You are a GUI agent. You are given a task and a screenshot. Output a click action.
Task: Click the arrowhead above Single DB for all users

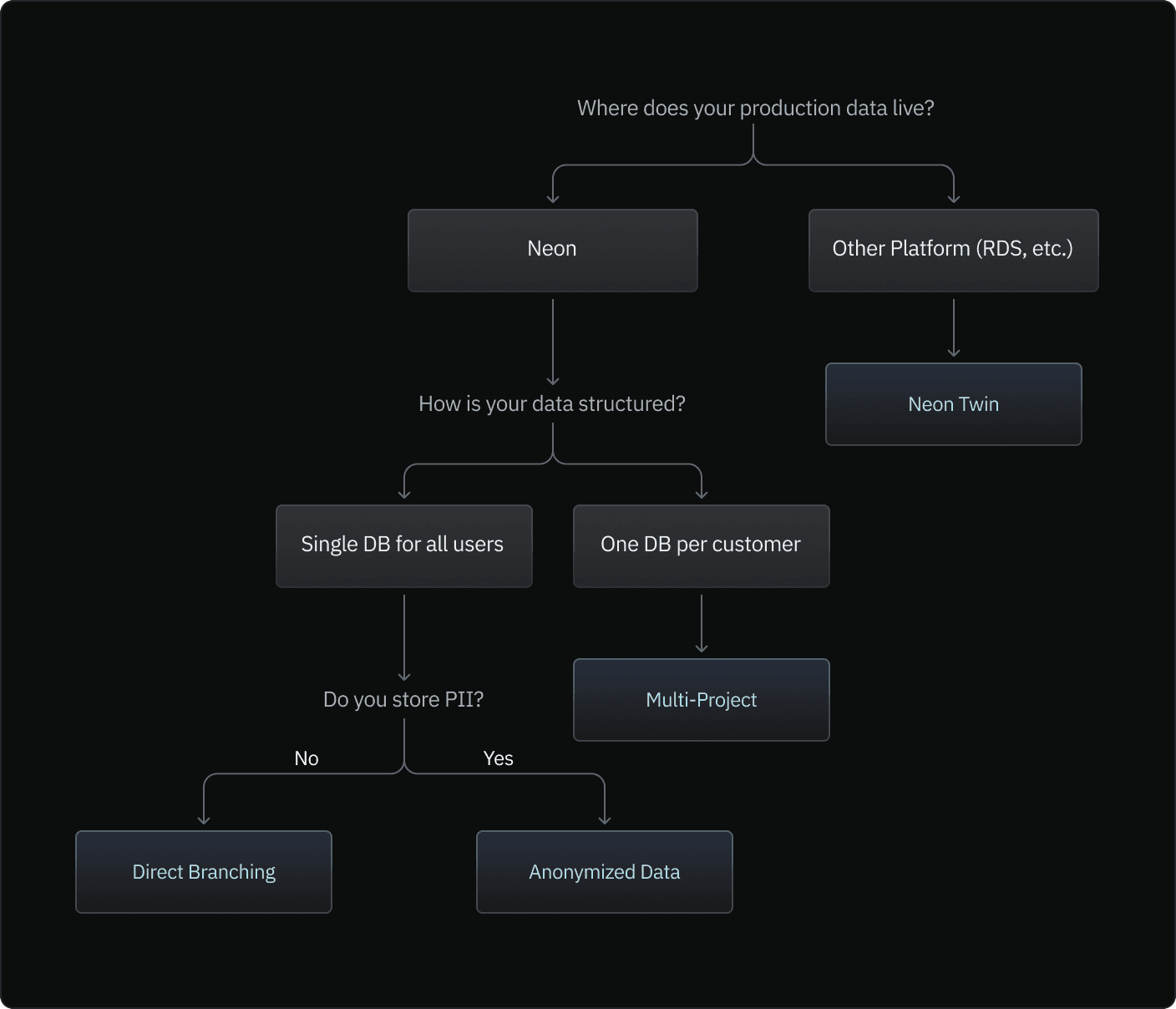click(404, 494)
